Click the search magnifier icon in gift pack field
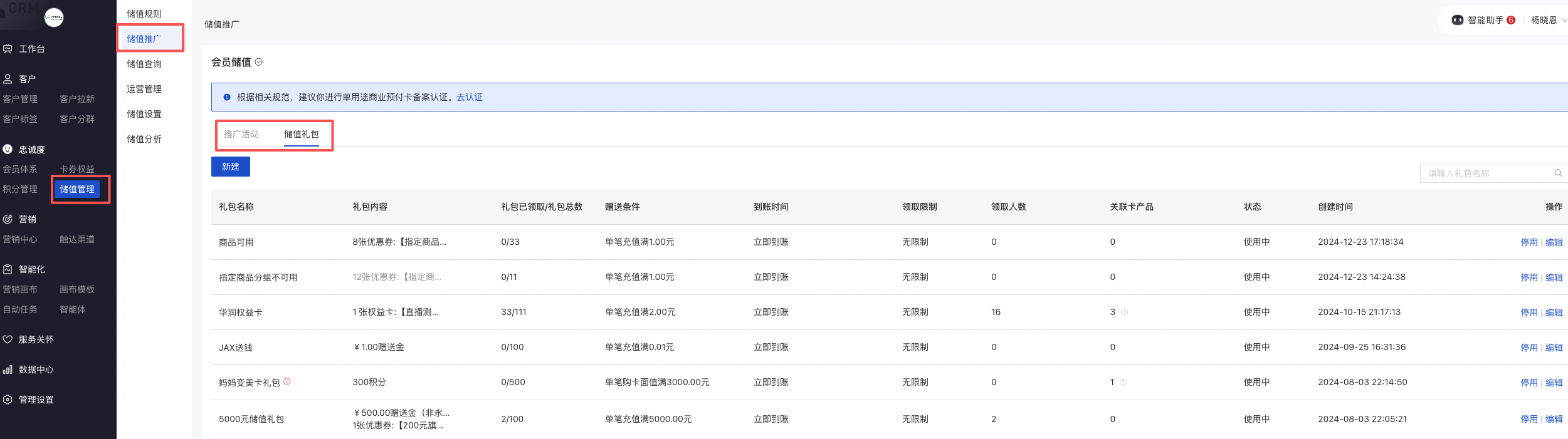The width and height of the screenshot is (1568, 439). [1558, 173]
